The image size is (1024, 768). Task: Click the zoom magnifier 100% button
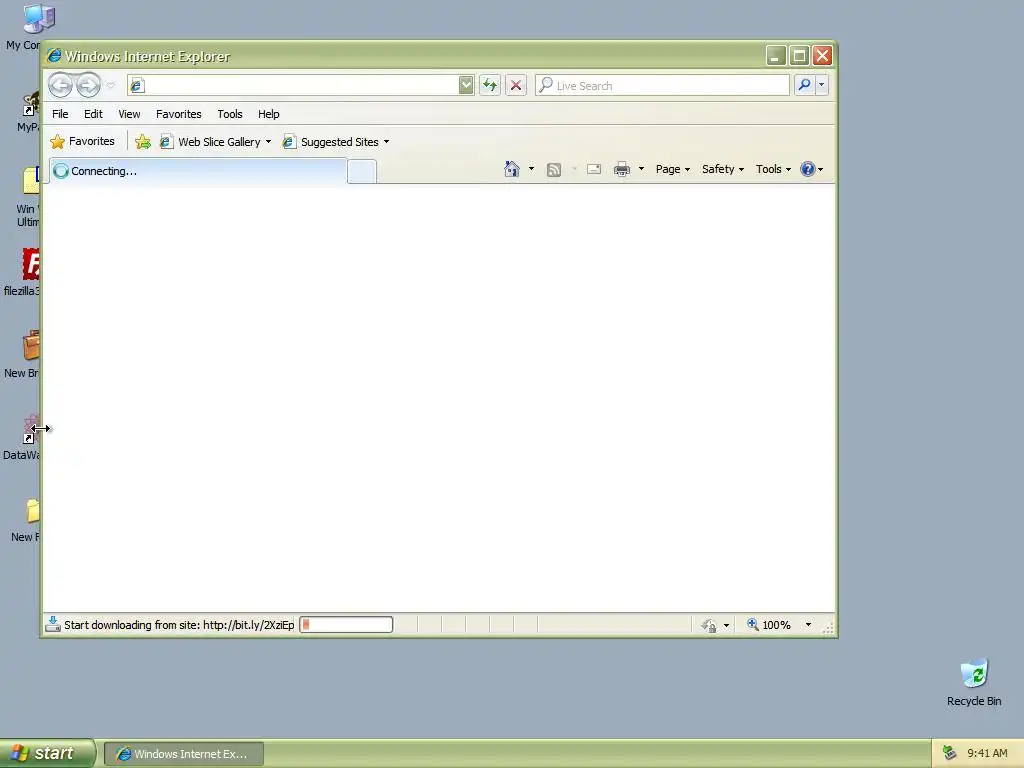click(x=769, y=625)
